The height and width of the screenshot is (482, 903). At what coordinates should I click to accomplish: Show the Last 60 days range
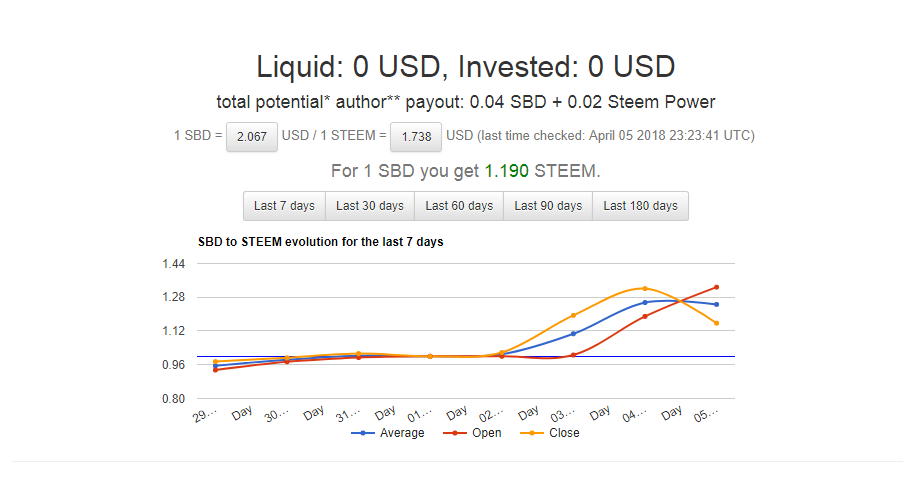[459, 206]
